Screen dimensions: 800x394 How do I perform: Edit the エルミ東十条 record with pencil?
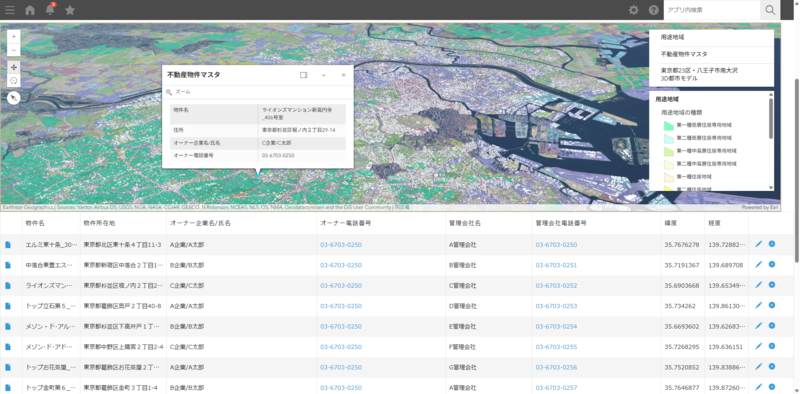[759, 244]
